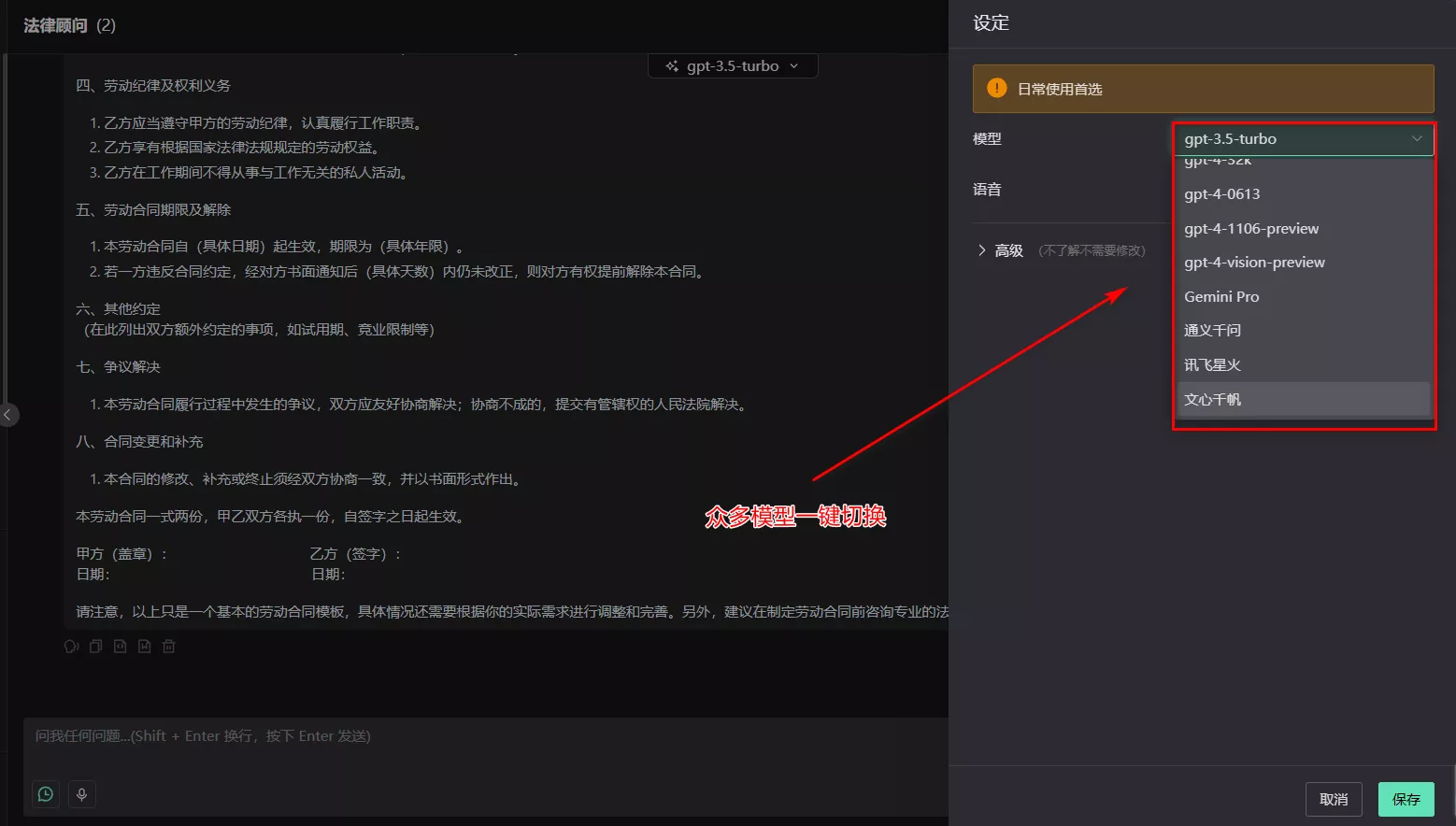Select 讯飞星火 model option
Screen dimensions: 1456x826
(1303, 365)
